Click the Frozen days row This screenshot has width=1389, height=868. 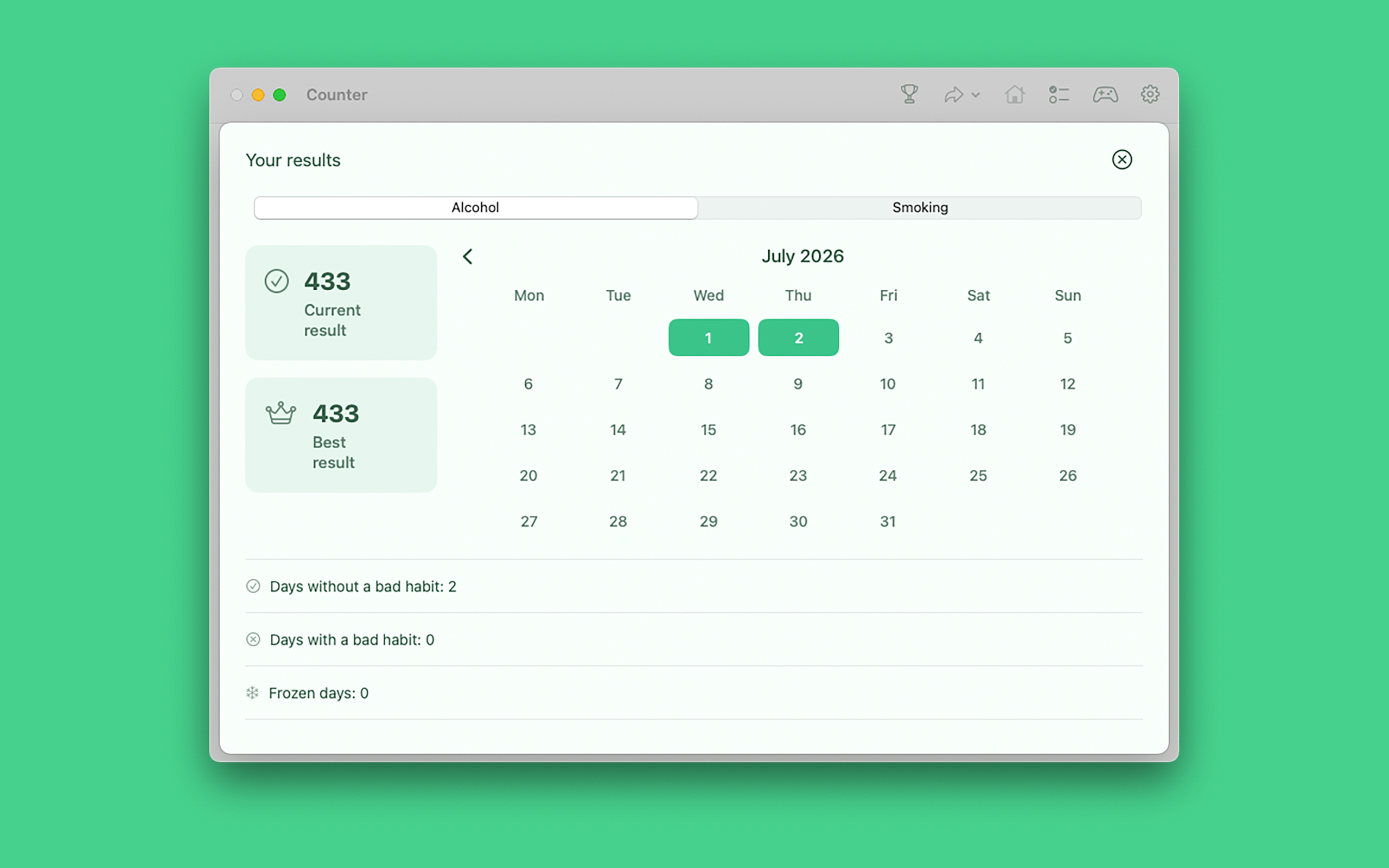694,693
